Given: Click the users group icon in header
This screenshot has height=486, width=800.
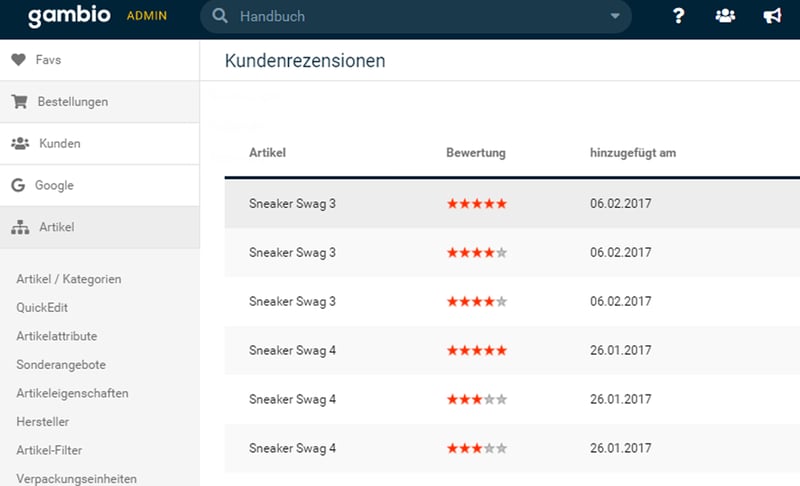Looking at the screenshot, I should (x=725, y=16).
